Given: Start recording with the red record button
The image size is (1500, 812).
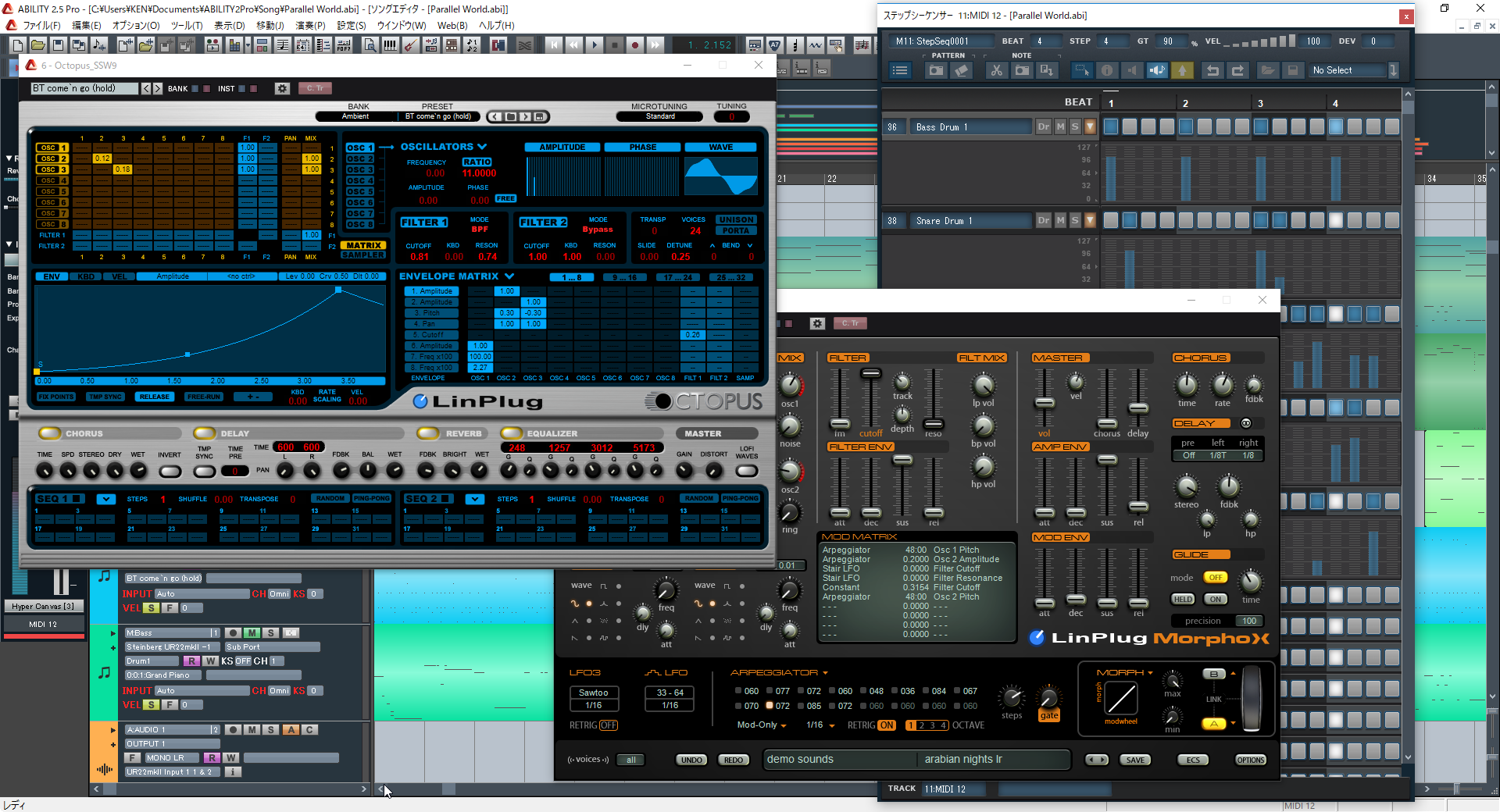Looking at the screenshot, I should tap(635, 45).
